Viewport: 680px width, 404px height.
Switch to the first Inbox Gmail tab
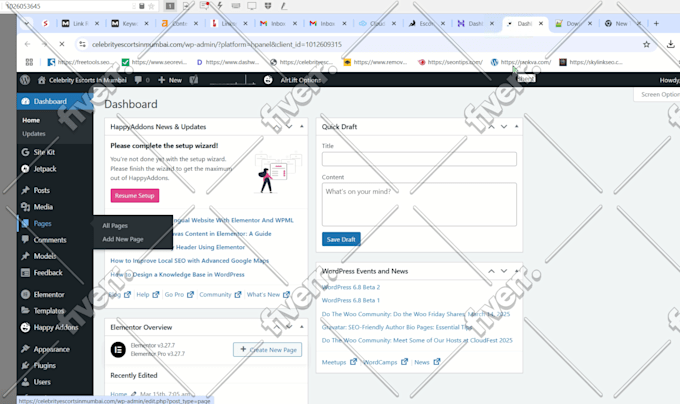278,23
